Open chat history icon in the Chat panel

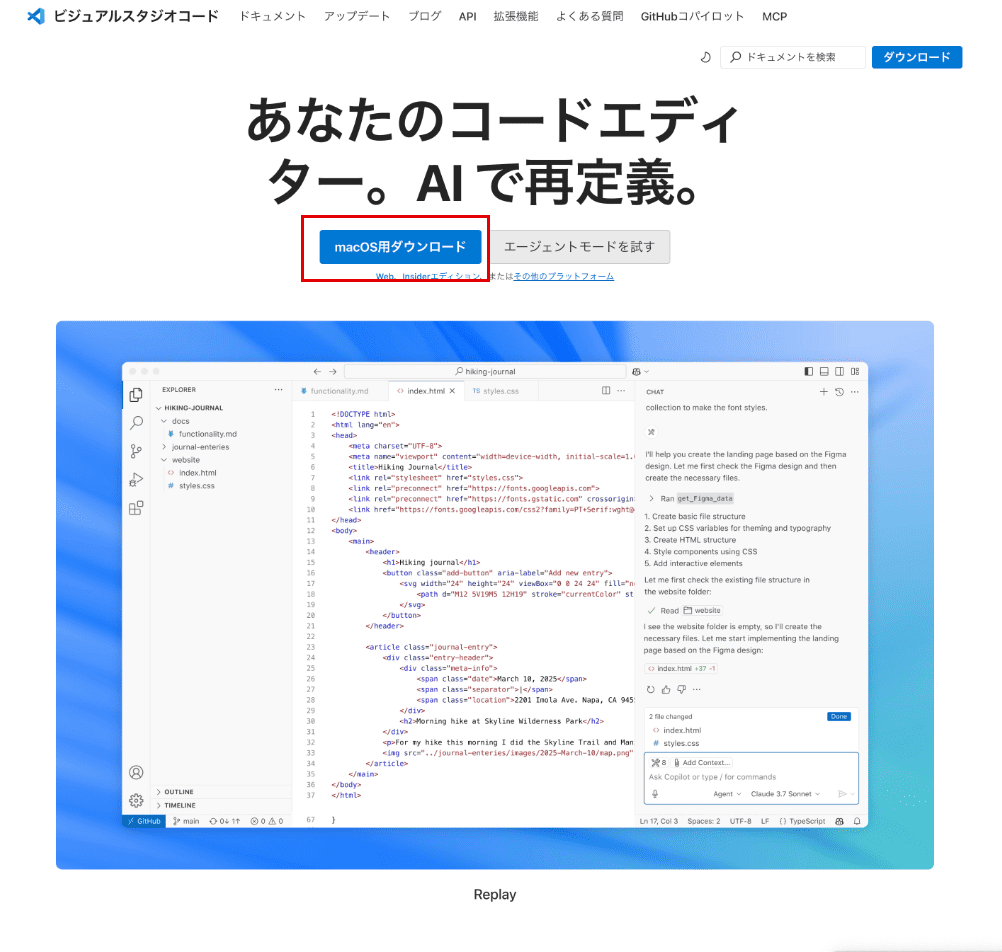[840, 392]
